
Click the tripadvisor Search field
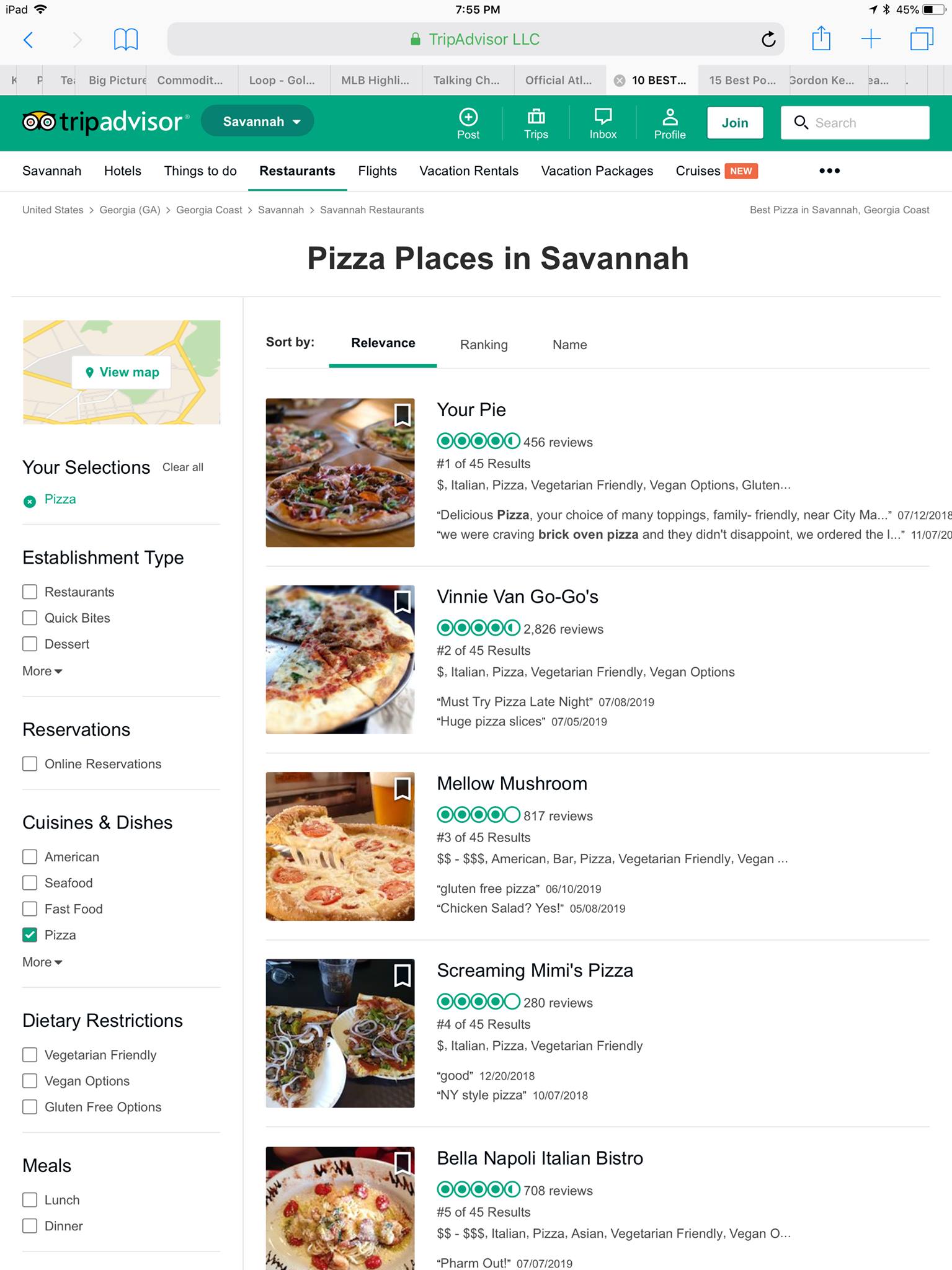point(855,123)
